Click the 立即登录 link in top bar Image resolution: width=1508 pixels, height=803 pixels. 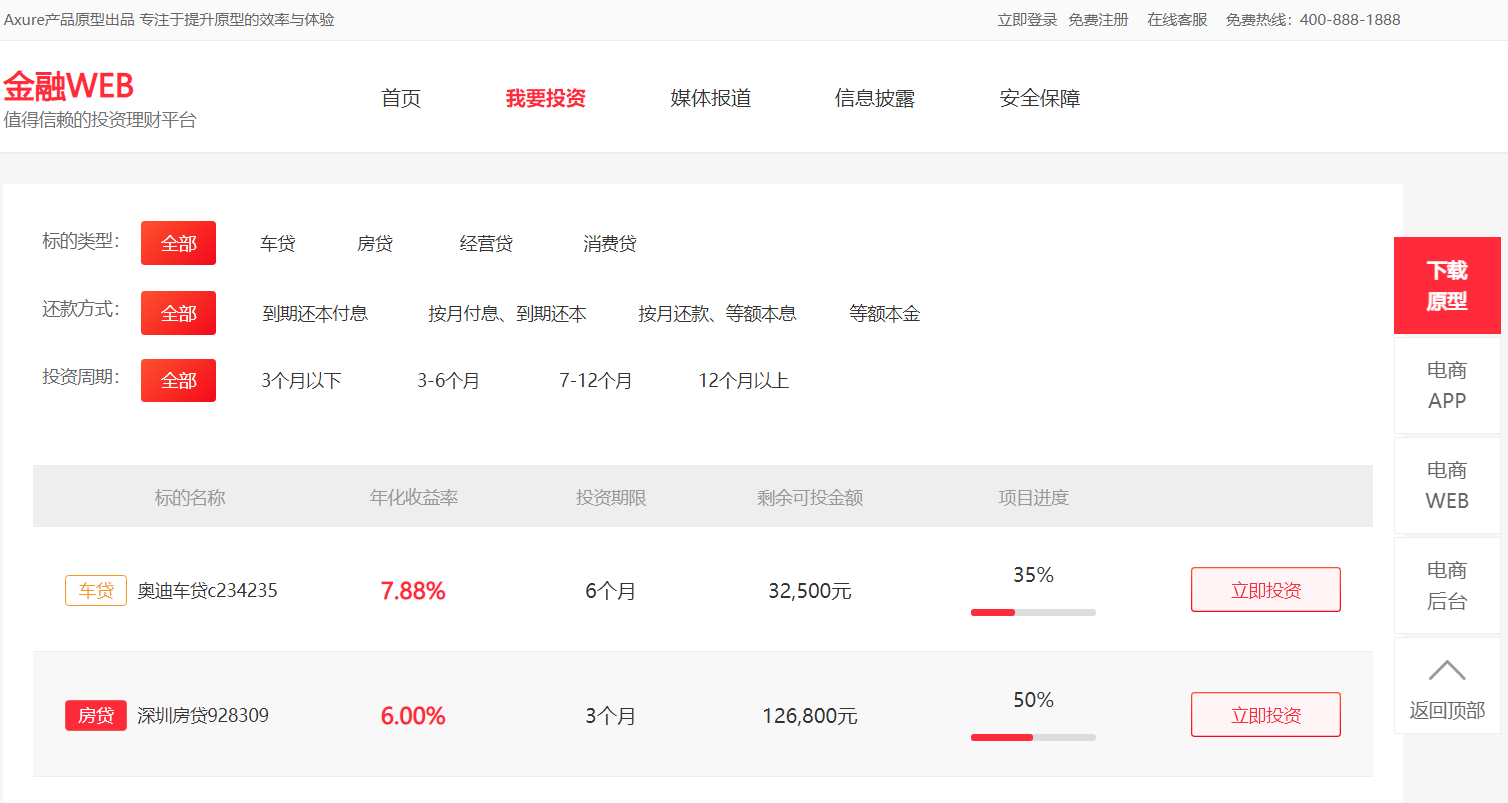click(x=1027, y=20)
